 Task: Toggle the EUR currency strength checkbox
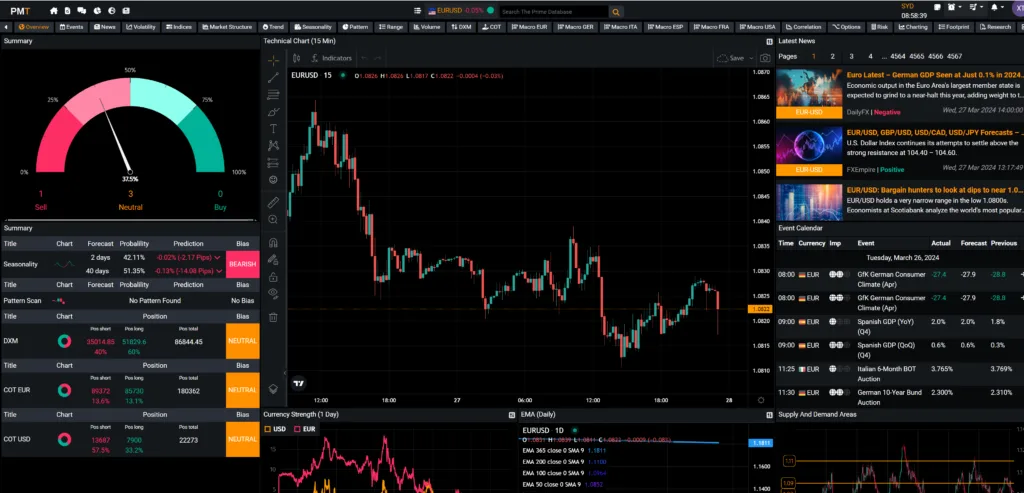pyautogui.click(x=297, y=429)
